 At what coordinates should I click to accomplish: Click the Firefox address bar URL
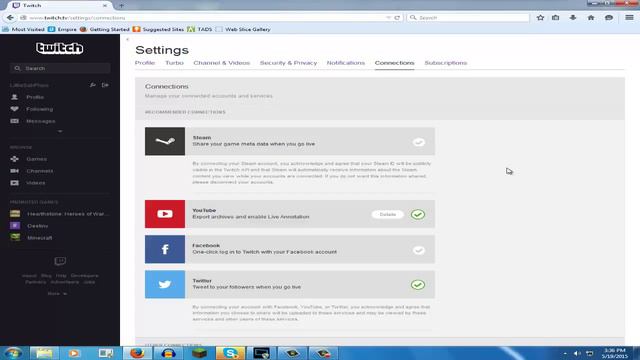tap(204, 18)
